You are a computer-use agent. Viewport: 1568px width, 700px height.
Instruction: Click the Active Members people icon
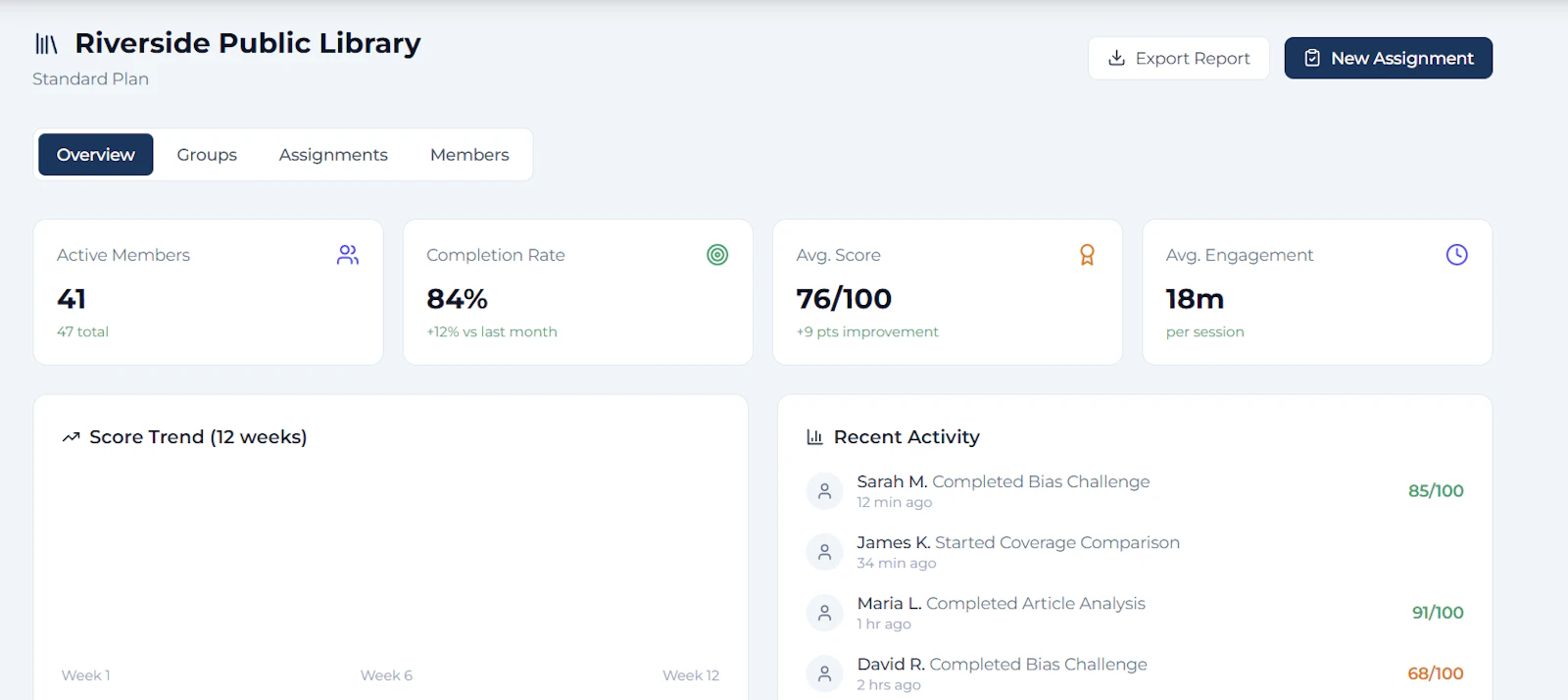point(348,255)
